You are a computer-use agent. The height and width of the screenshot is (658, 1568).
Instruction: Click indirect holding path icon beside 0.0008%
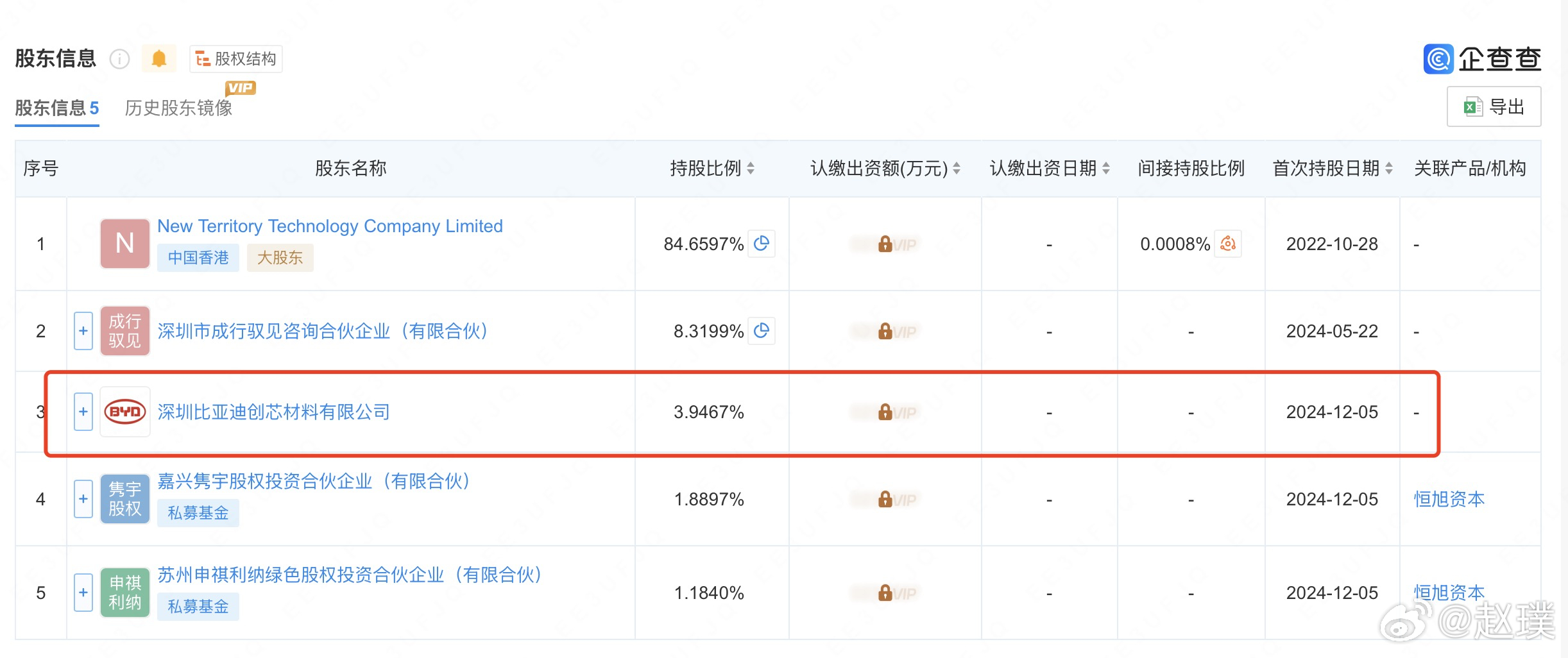click(1228, 244)
